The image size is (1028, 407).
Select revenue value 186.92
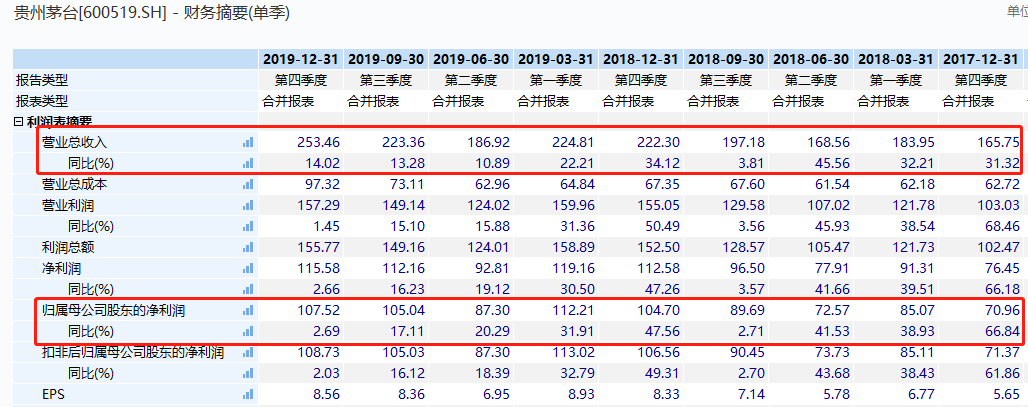point(489,142)
